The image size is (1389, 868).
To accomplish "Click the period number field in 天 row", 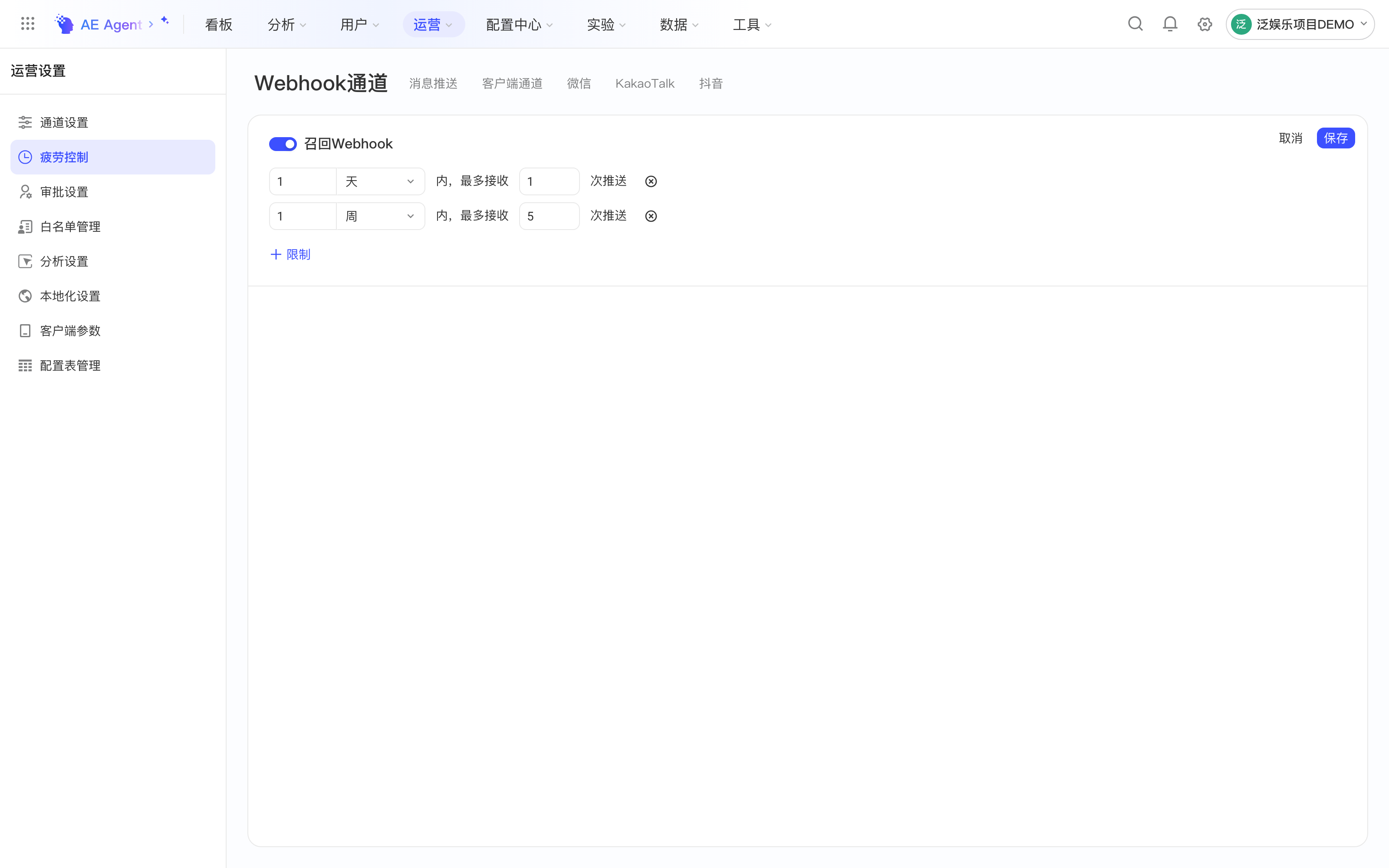I will (303, 181).
